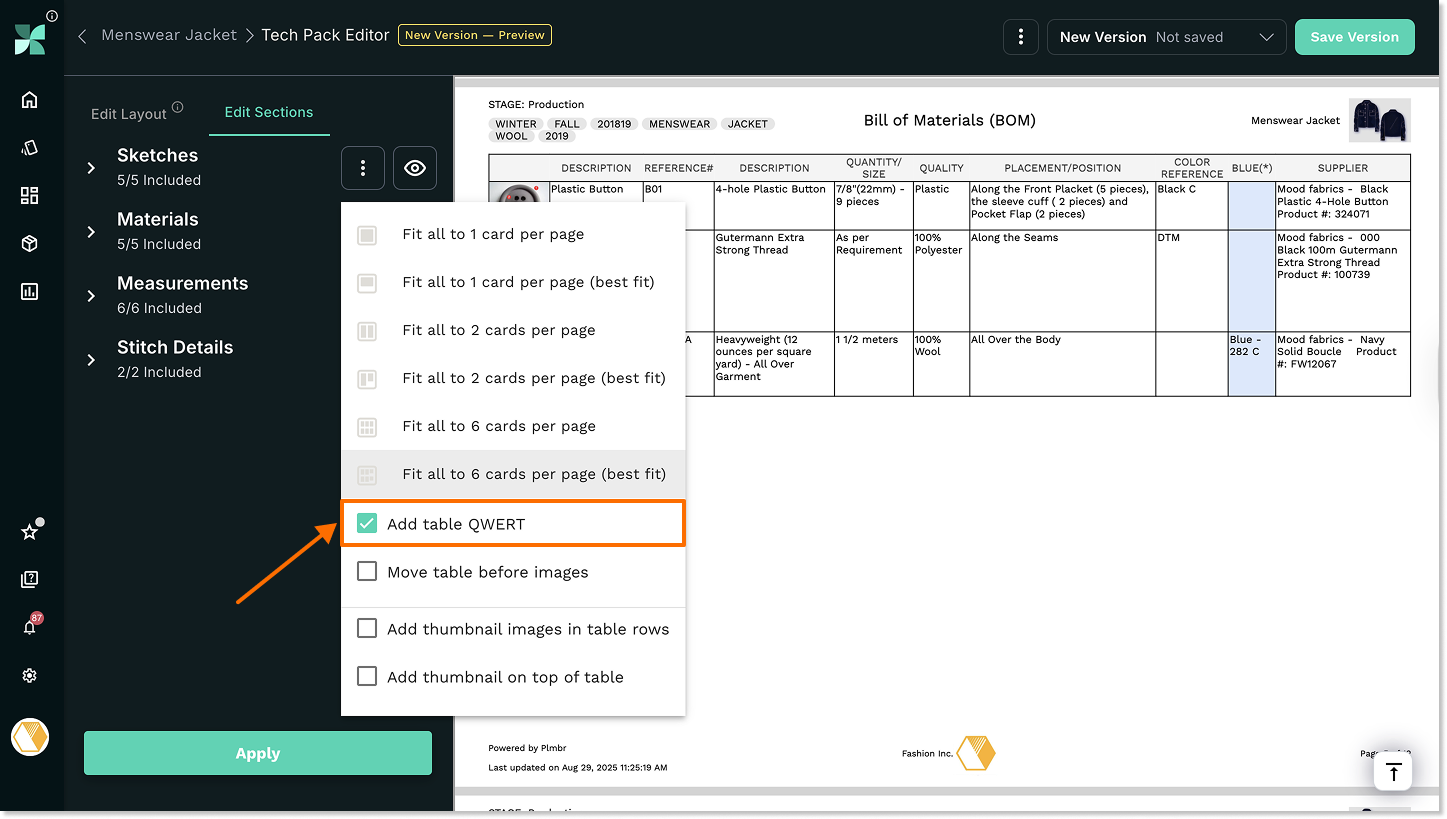Screen dimensions: 1447x819
Task: Open the settings gear in sidebar
Action: coord(29,676)
